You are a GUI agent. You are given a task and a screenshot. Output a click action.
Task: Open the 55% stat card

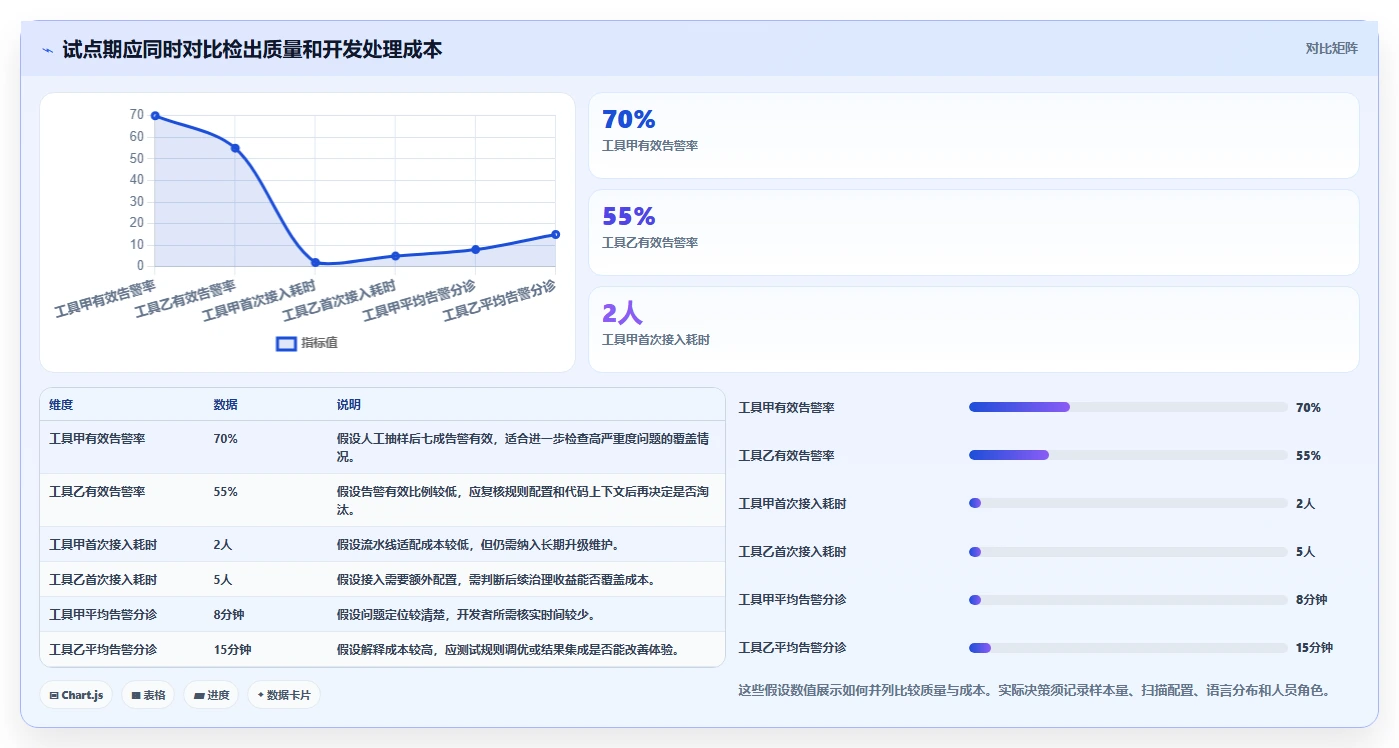coord(973,233)
